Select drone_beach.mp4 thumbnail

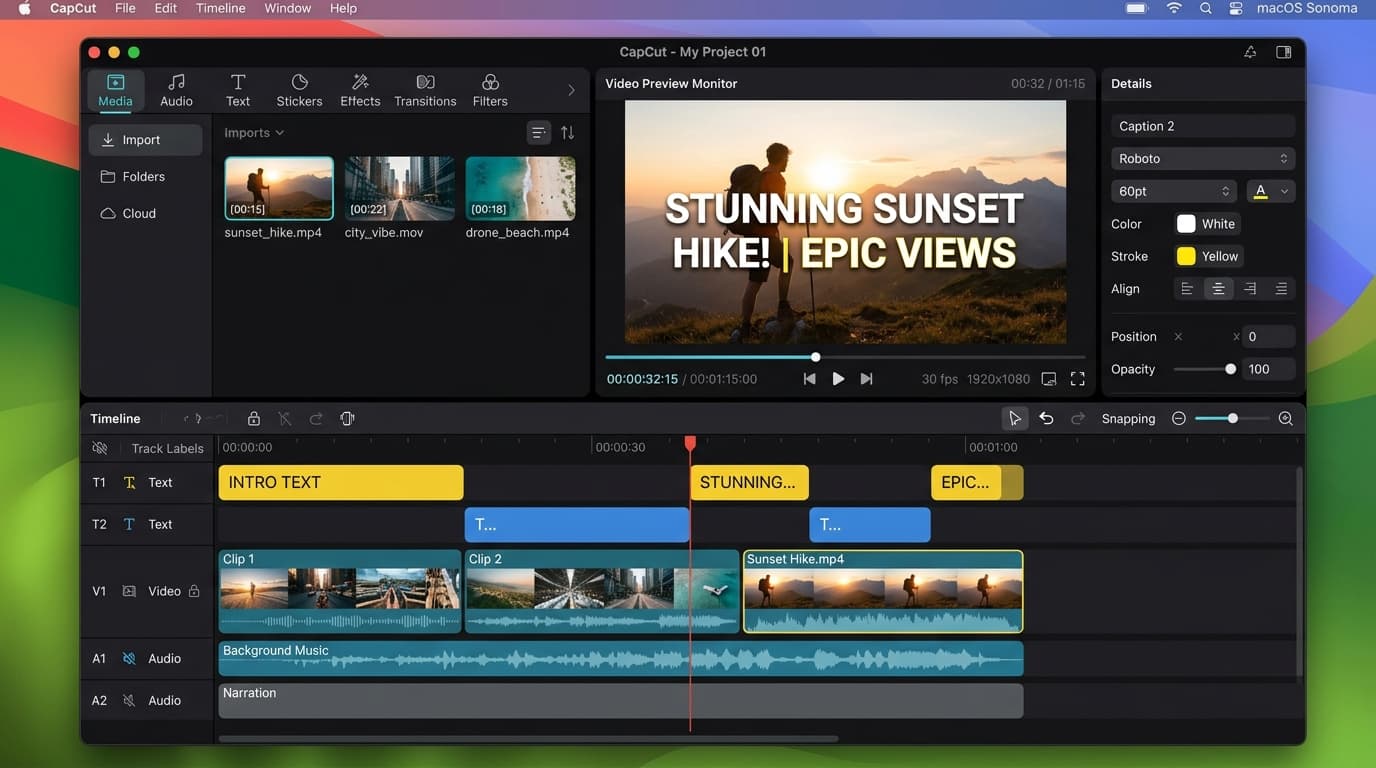point(520,188)
